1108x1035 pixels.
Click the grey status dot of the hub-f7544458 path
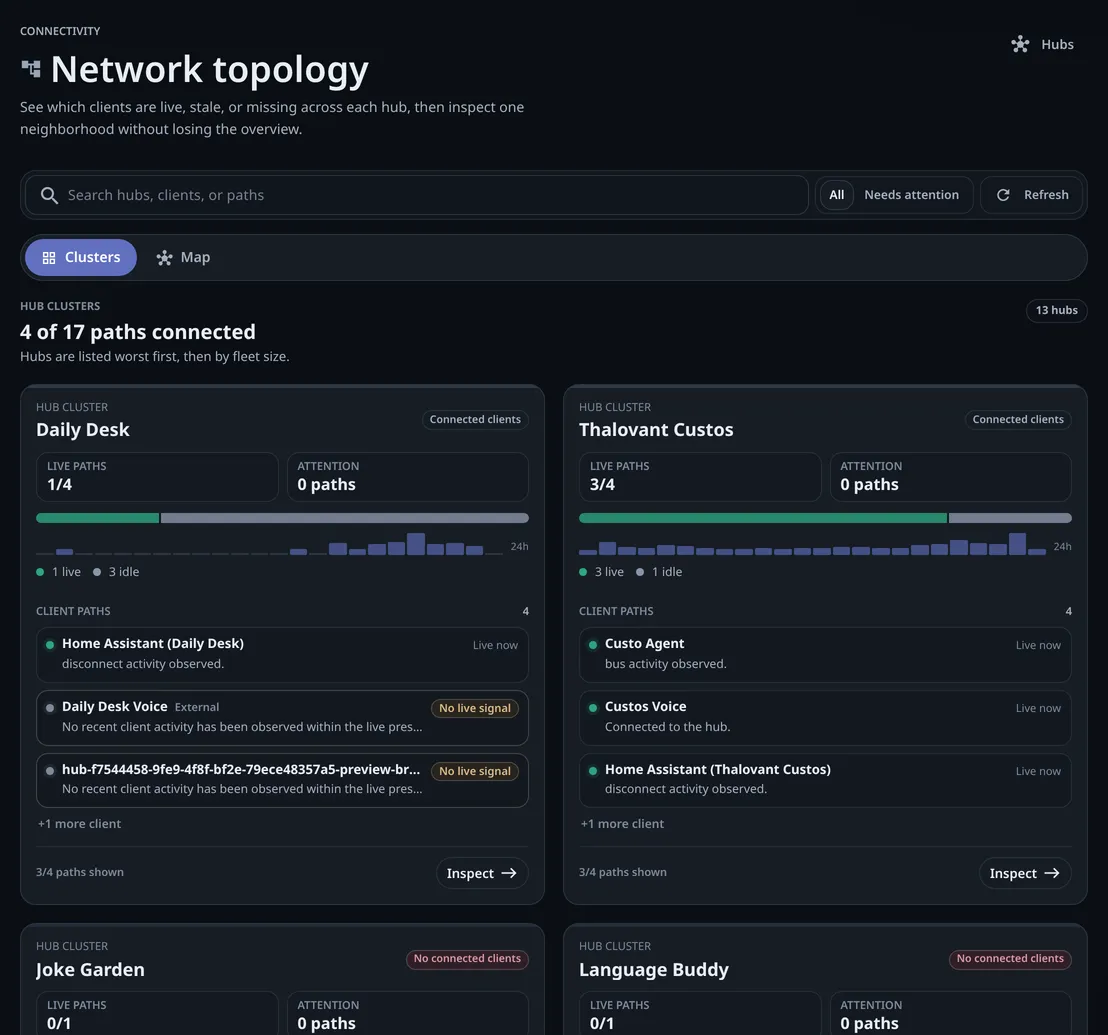pos(49,770)
